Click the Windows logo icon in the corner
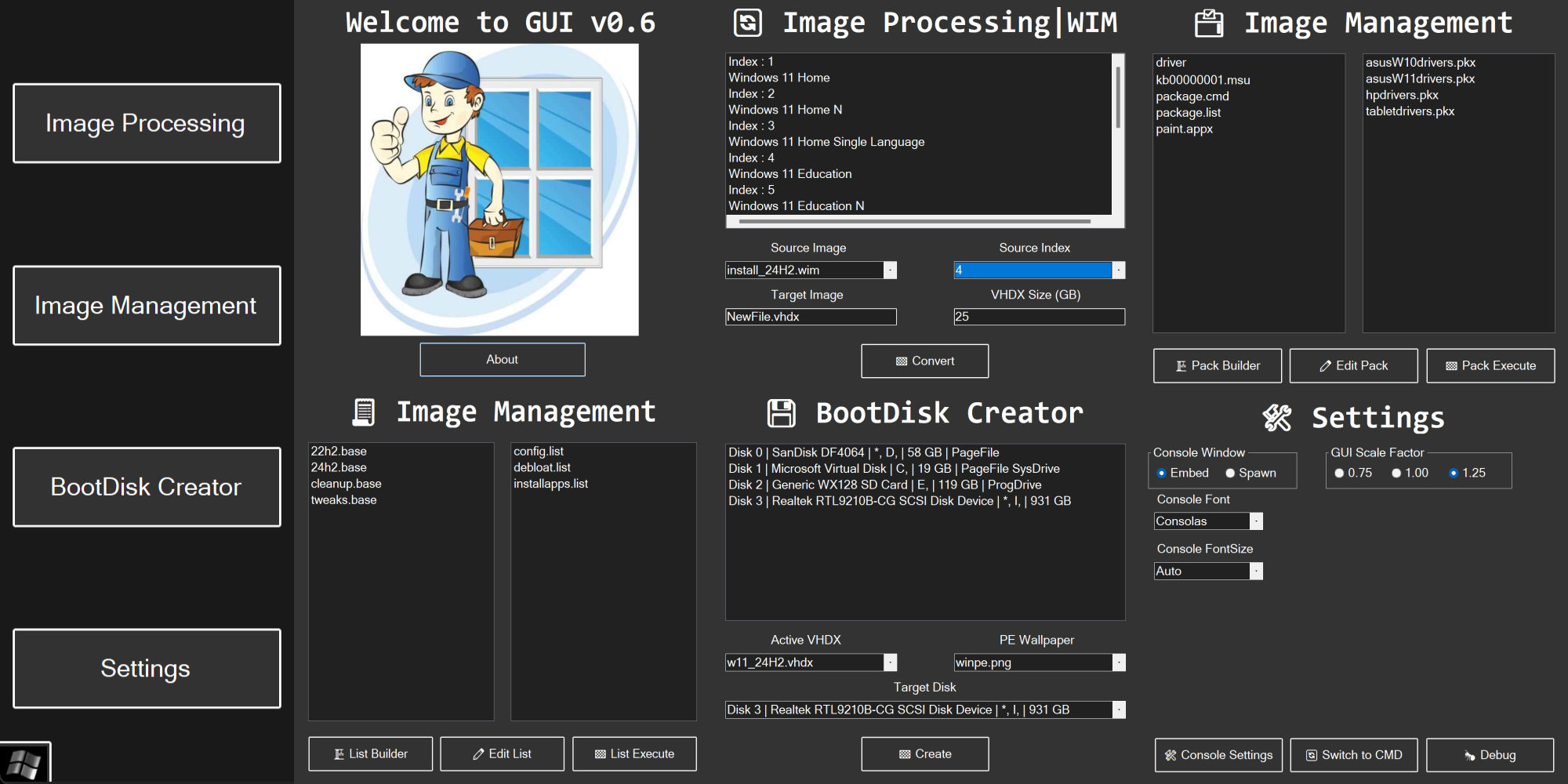This screenshot has height=784, width=1568. [x=24, y=763]
